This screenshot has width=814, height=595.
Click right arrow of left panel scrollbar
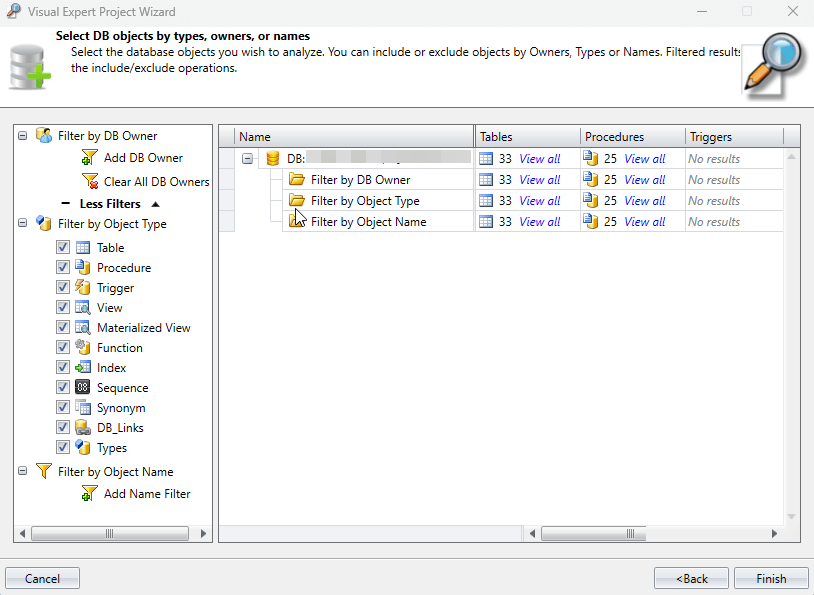click(203, 533)
